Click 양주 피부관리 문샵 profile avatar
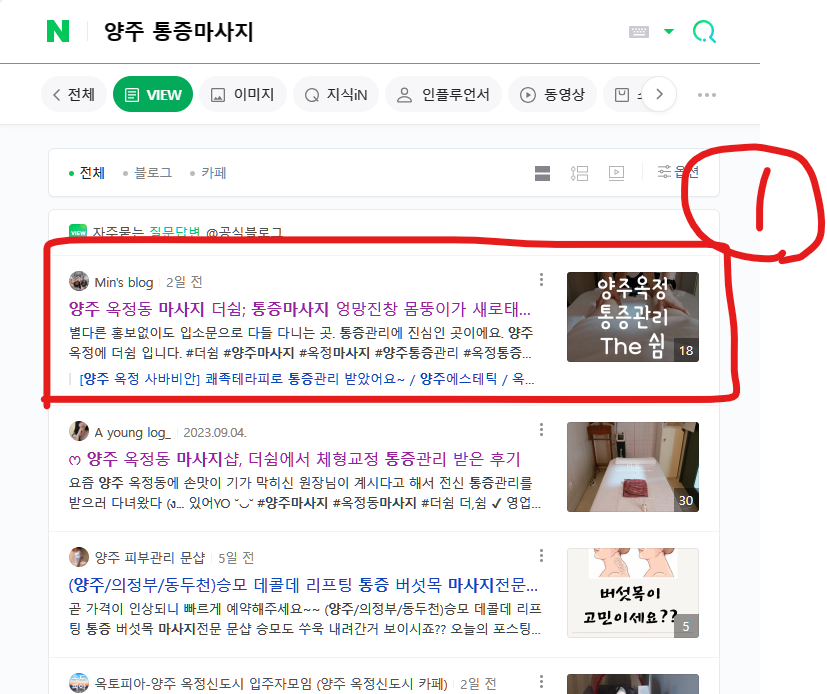Viewport: 827px width, 694px height. [x=79, y=556]
